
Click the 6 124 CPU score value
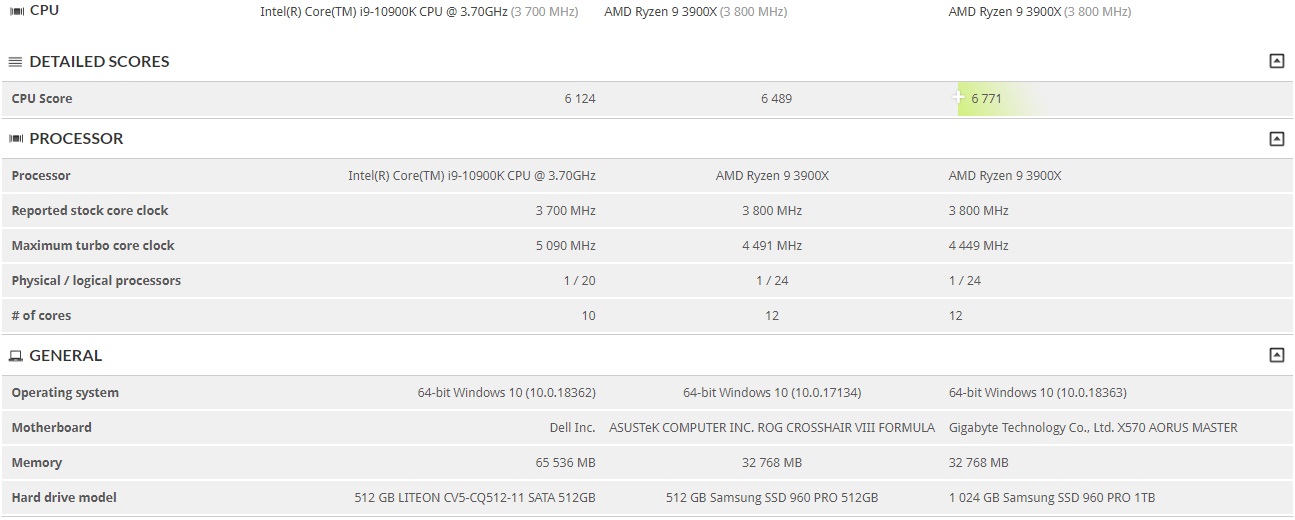click(x=579, y=99)
